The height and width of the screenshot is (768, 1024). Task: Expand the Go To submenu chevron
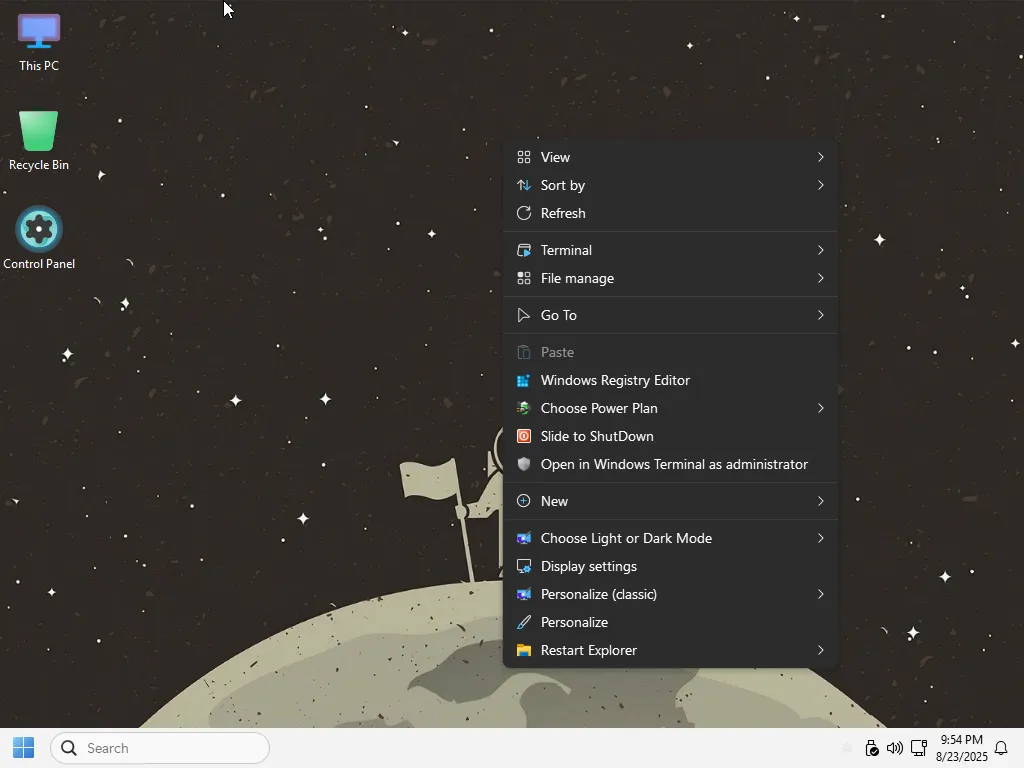821,315
